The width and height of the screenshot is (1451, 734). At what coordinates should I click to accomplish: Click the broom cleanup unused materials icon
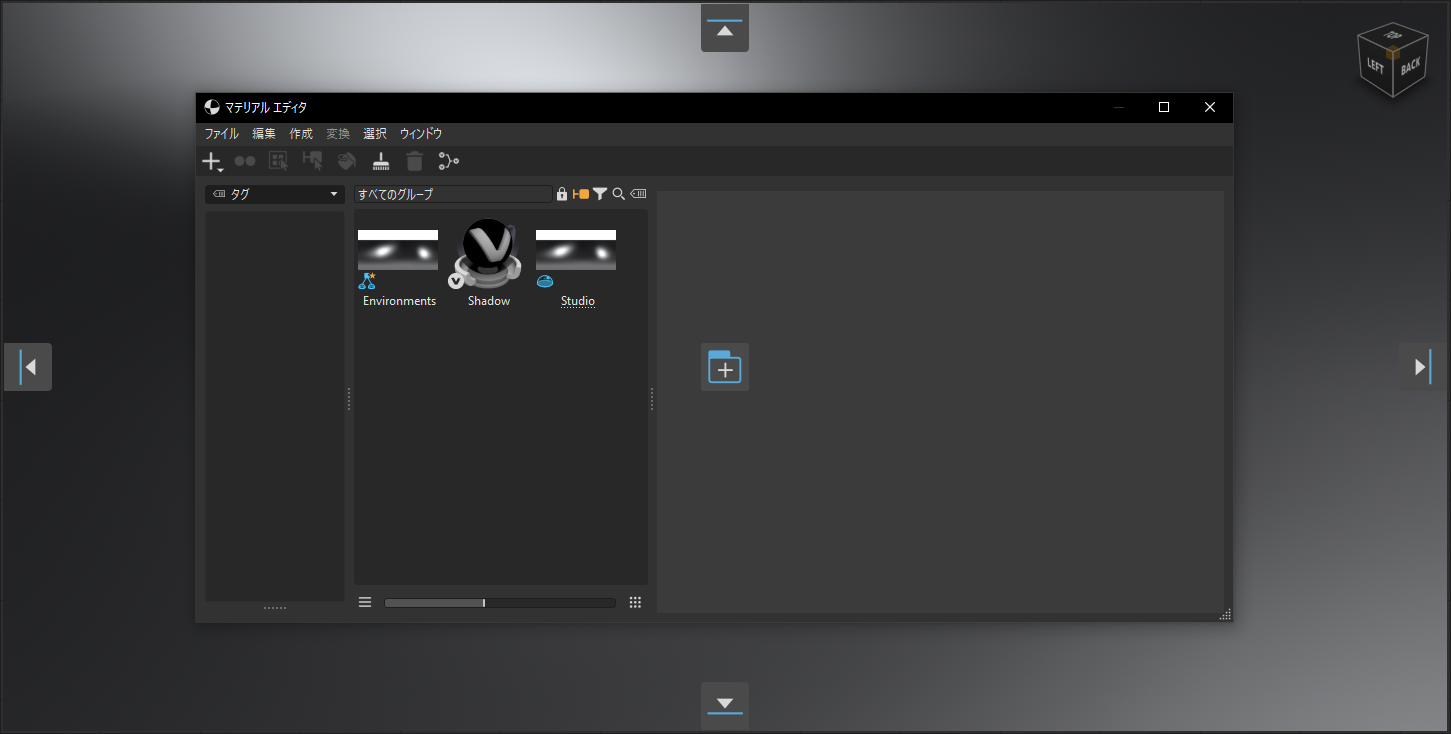coord(381,161)
